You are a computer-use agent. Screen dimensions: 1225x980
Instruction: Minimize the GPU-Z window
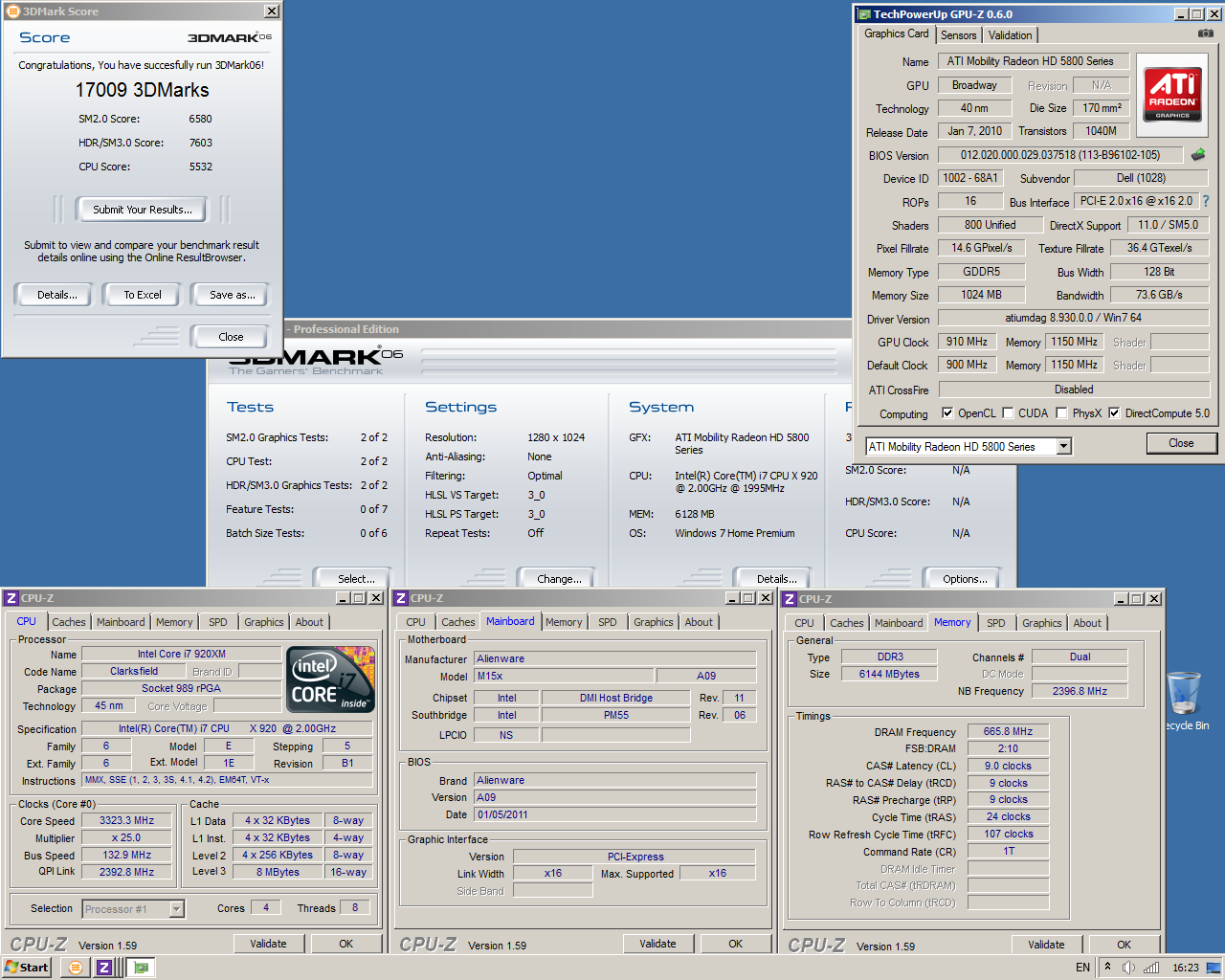[x=1181, y=14]
